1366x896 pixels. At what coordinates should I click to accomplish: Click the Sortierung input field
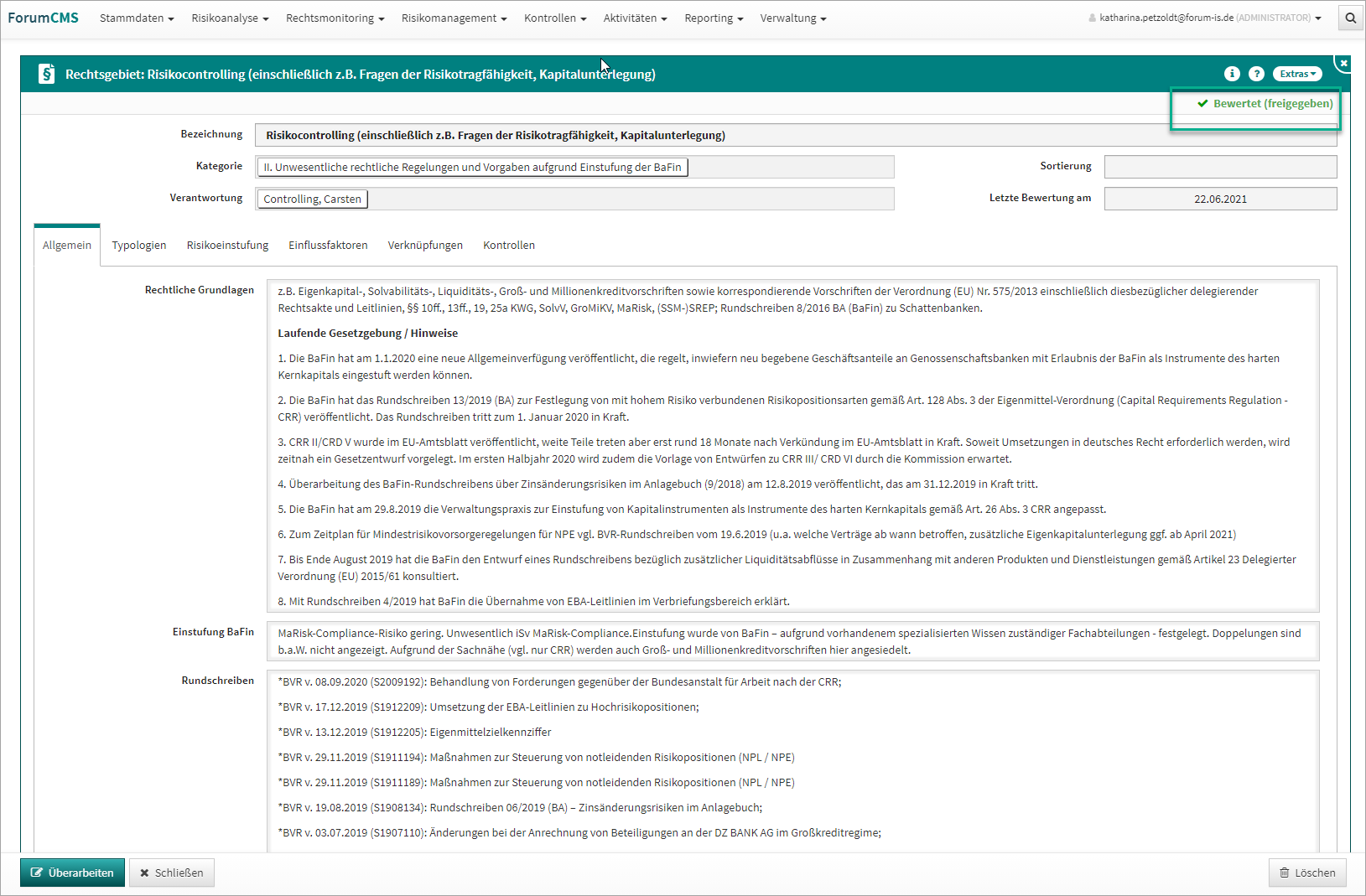tap(1220, 167)
